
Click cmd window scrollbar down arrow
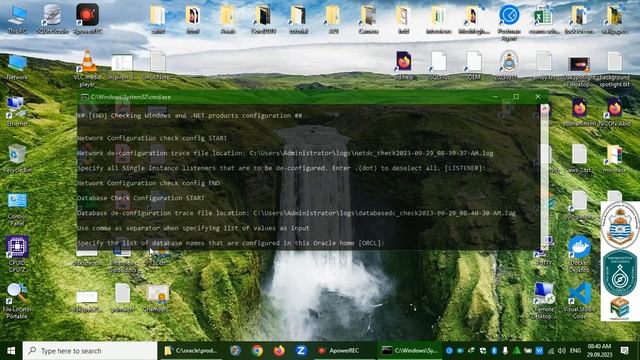point(544,246)
